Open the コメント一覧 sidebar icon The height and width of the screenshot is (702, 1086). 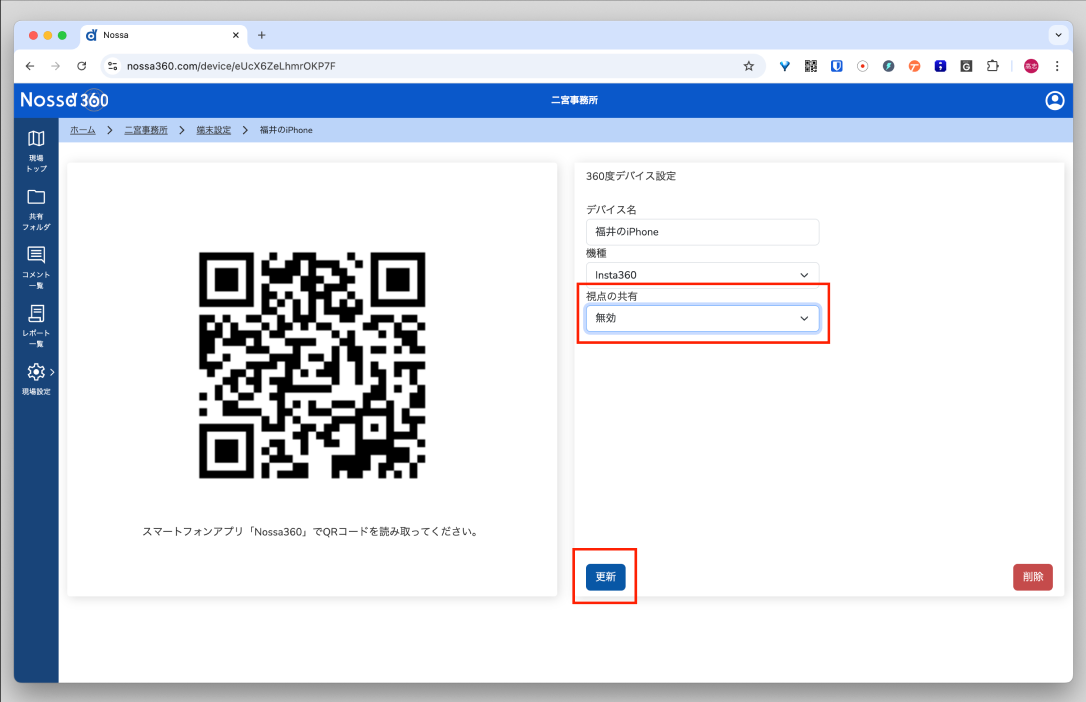click(36, 267)
